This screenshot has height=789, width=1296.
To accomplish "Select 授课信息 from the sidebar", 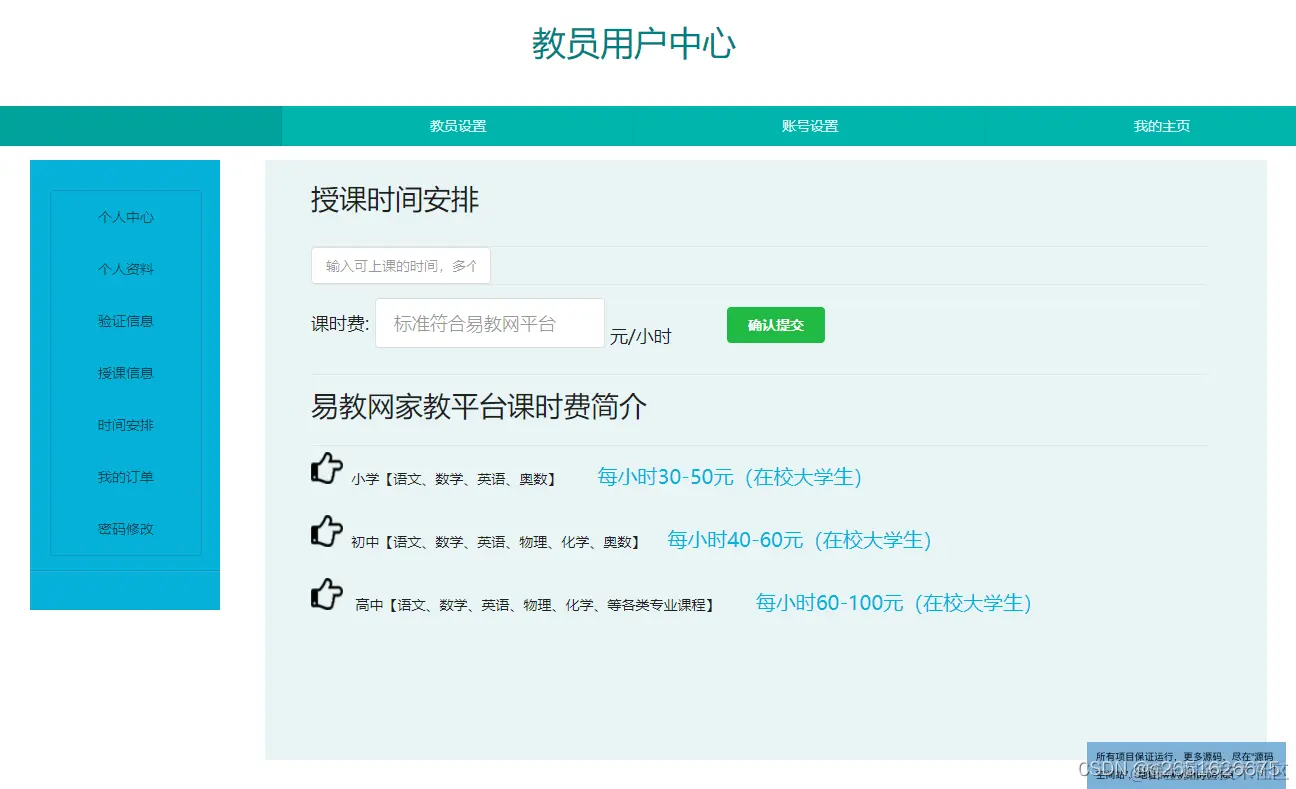I will (x=125, y=373).
